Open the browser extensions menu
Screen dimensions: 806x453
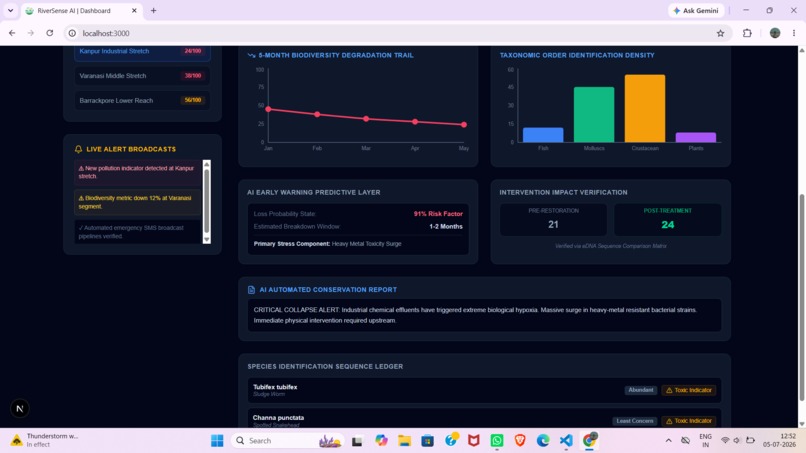coord(747,33)
